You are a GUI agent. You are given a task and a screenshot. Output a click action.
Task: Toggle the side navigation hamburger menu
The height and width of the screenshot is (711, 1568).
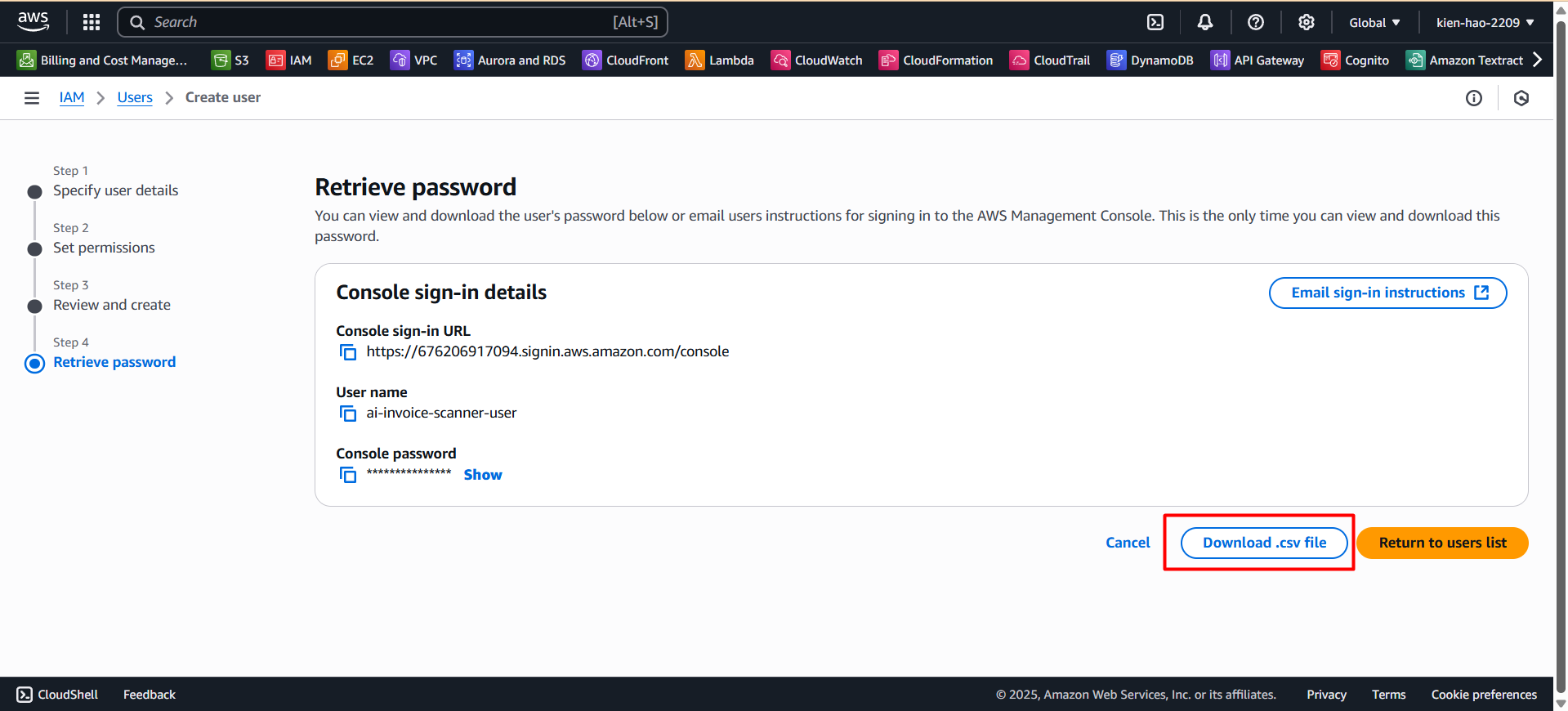pyautogui.click(x=32, y=98)
